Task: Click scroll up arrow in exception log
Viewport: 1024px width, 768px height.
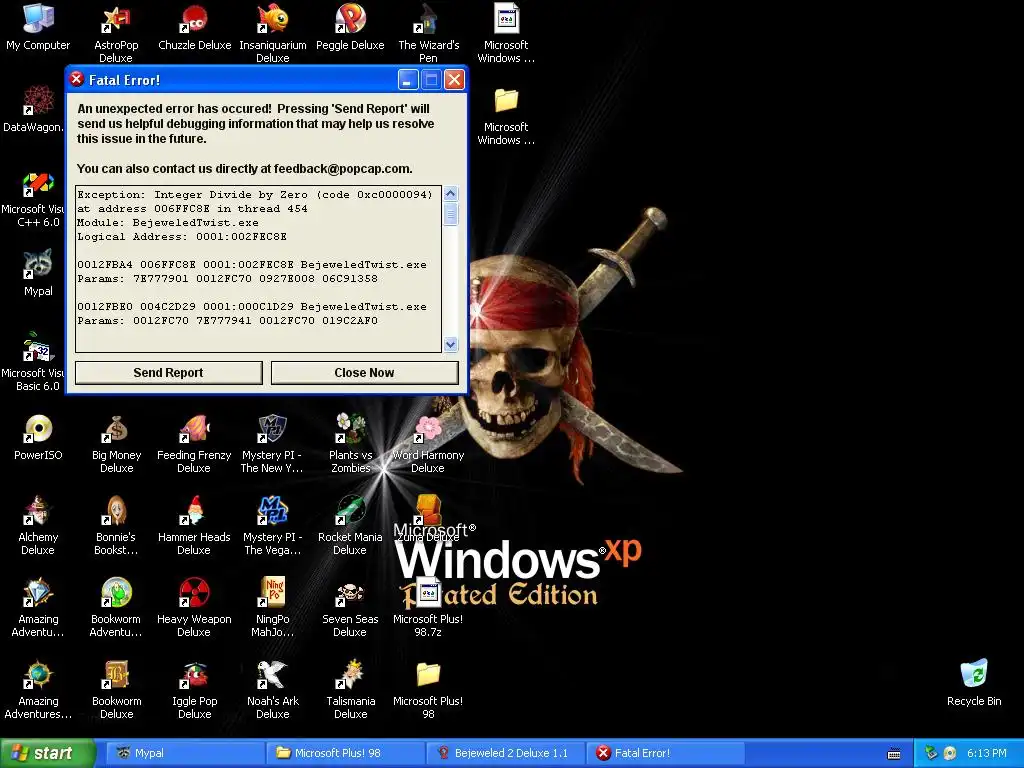Action: point(451,193)
